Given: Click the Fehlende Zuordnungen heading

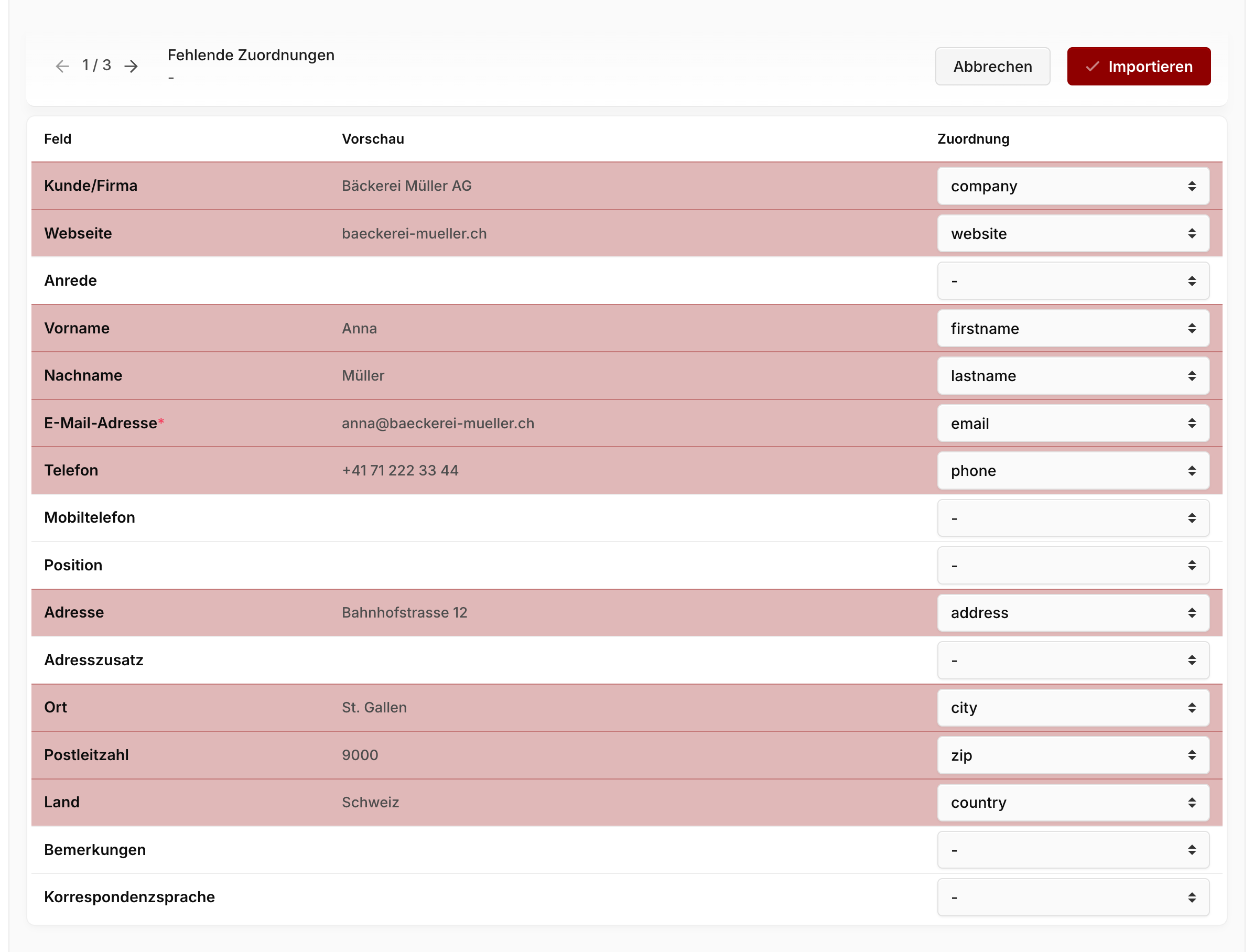Looking at the screenshot, I should tap(251, 55).
